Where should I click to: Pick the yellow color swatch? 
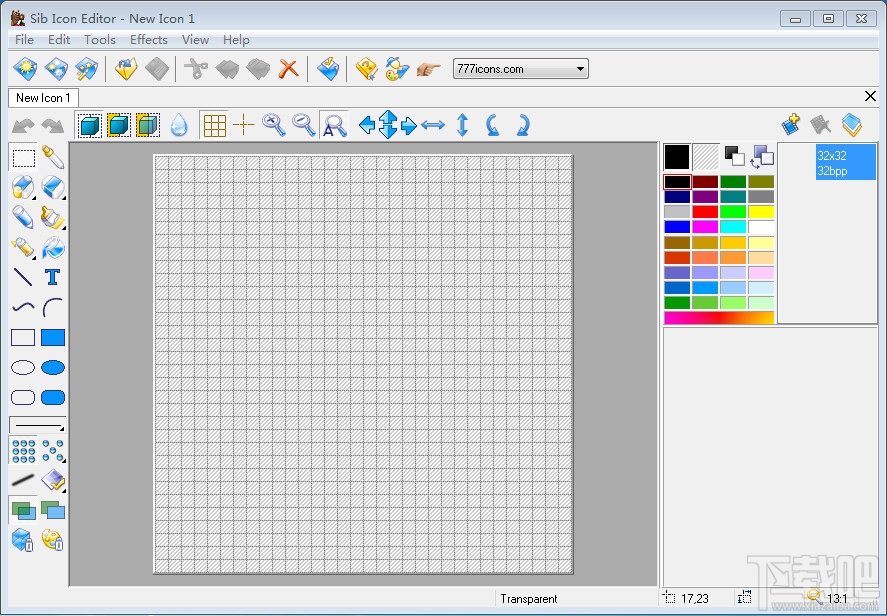pyautogui.click(x=761, y=212)
